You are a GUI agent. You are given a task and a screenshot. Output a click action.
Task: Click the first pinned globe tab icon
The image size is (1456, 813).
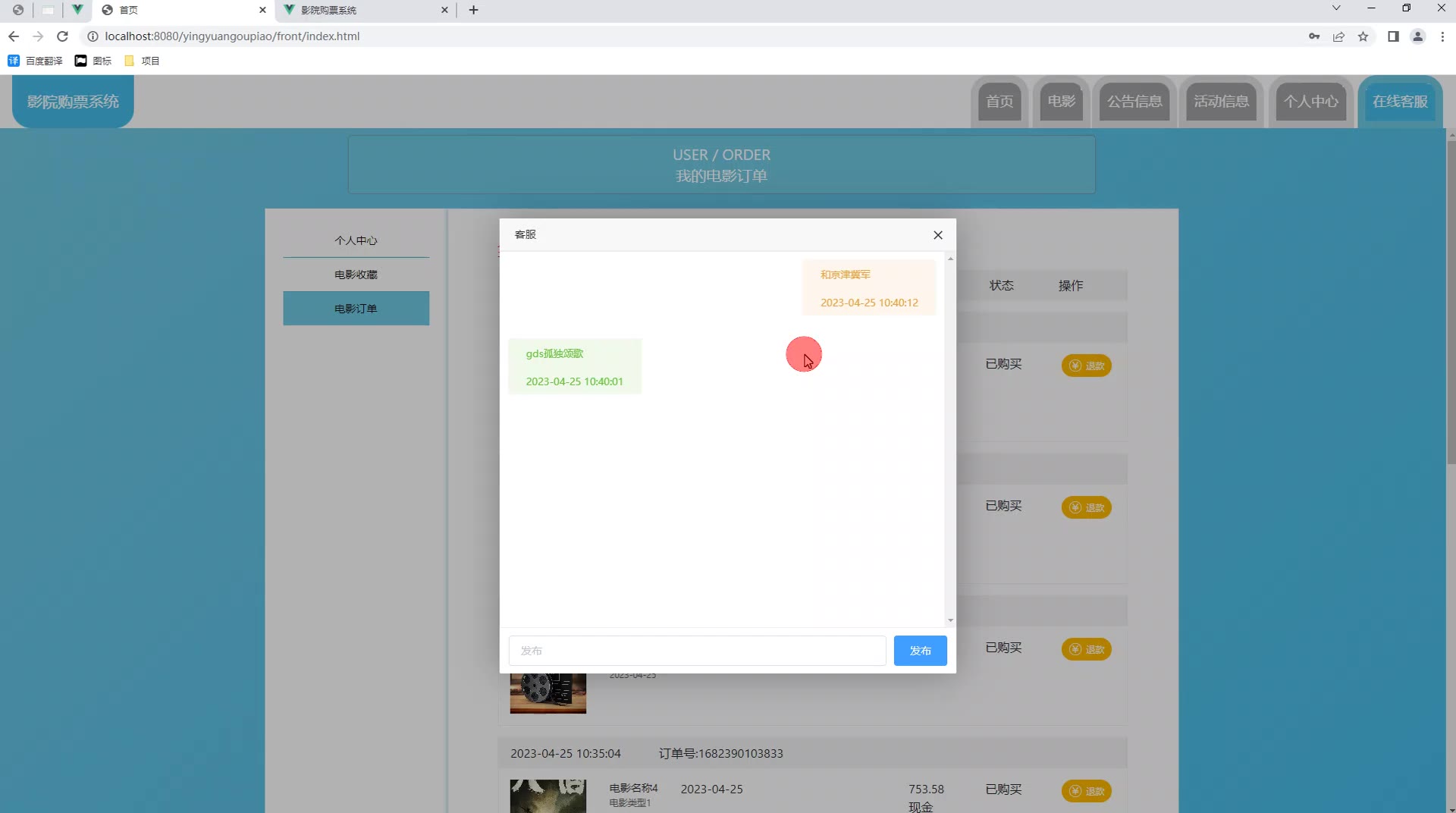pos(18,10)
